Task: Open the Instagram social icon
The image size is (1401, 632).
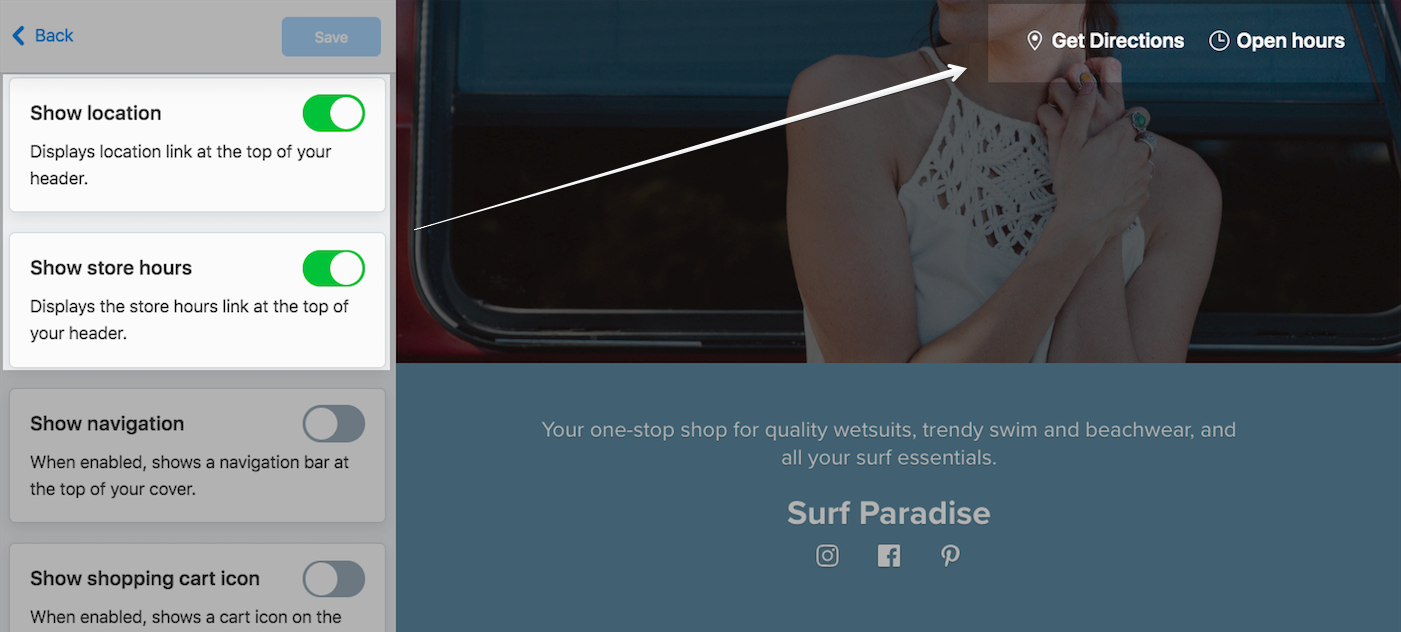Action: click(827, 556)
